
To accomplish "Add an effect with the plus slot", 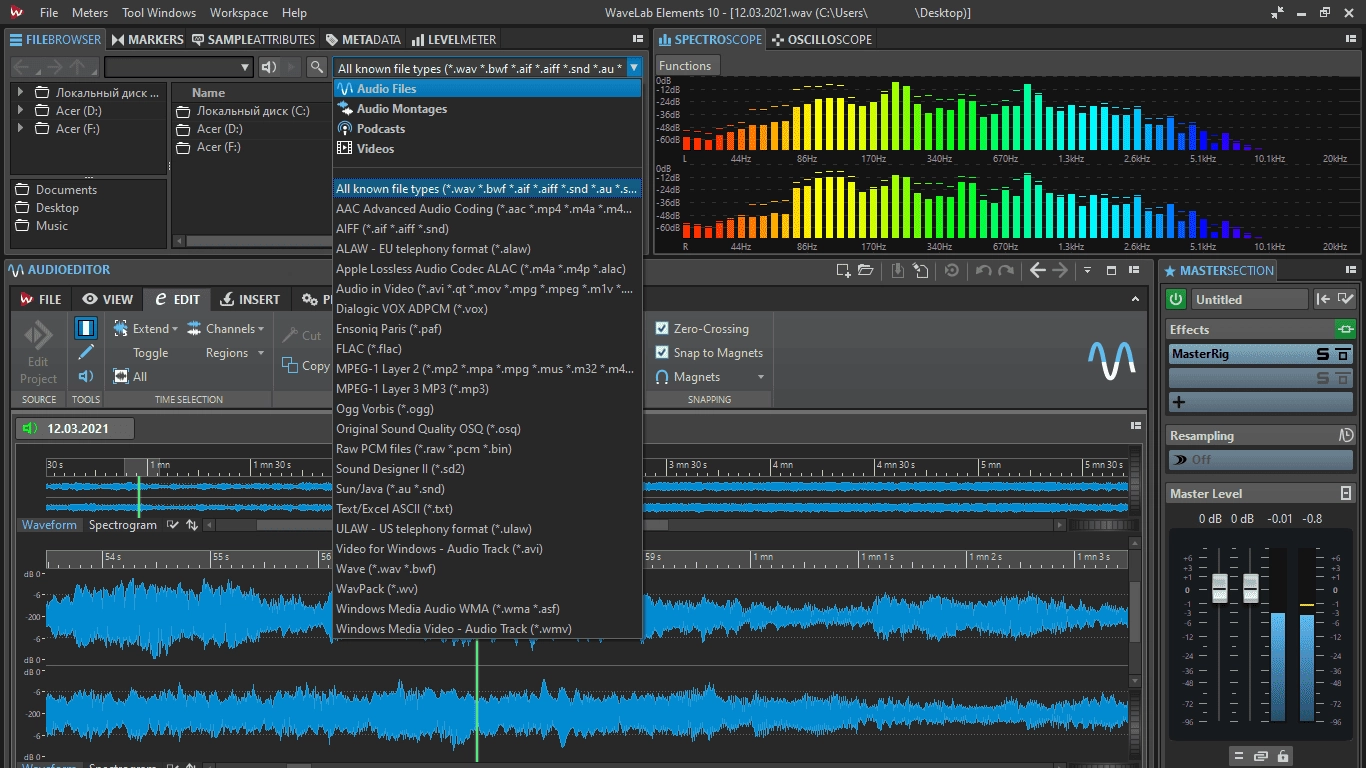I will point(1179,402).
